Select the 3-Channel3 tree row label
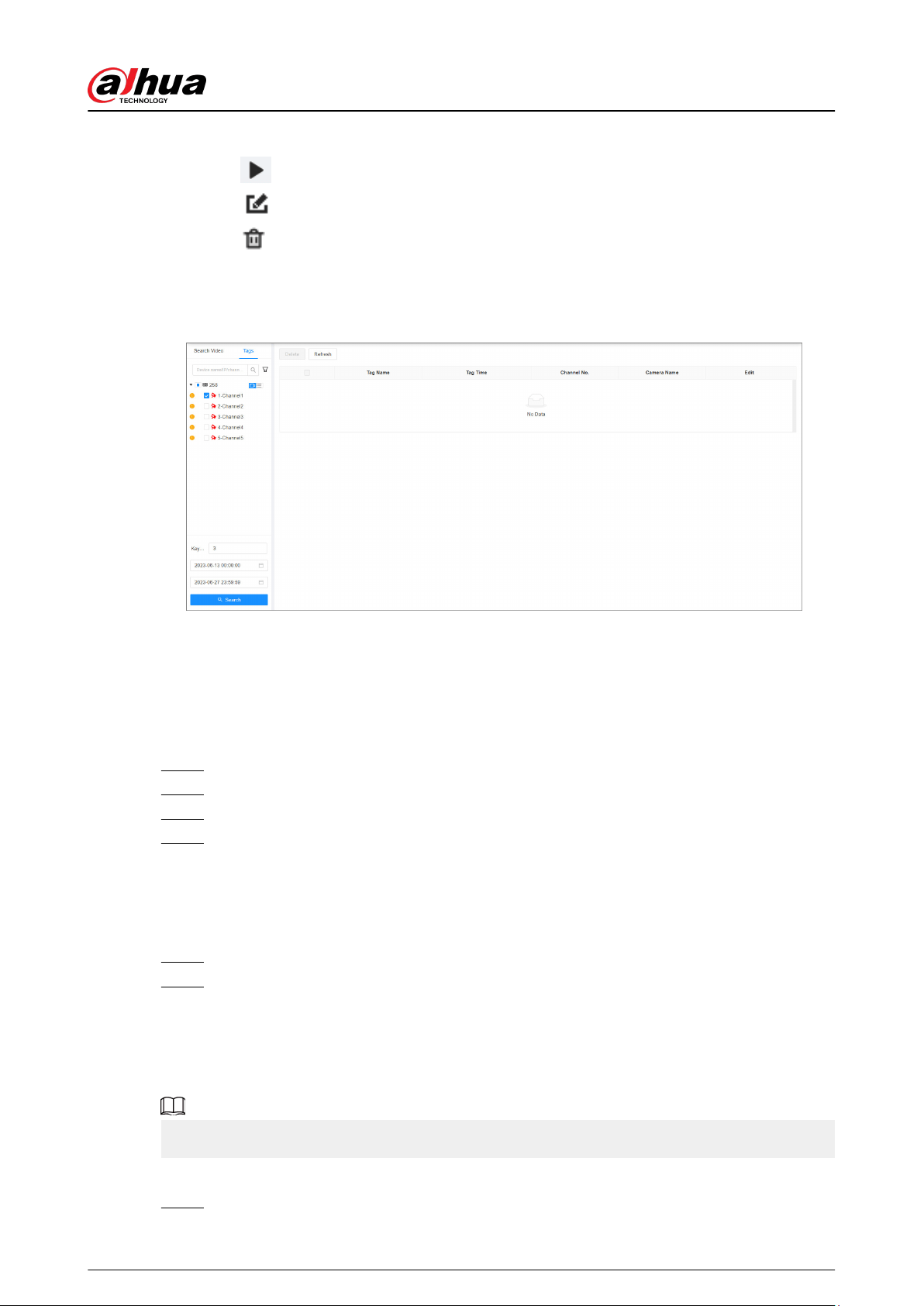This screenshot has height=1306, width=924. pos(230,417)
